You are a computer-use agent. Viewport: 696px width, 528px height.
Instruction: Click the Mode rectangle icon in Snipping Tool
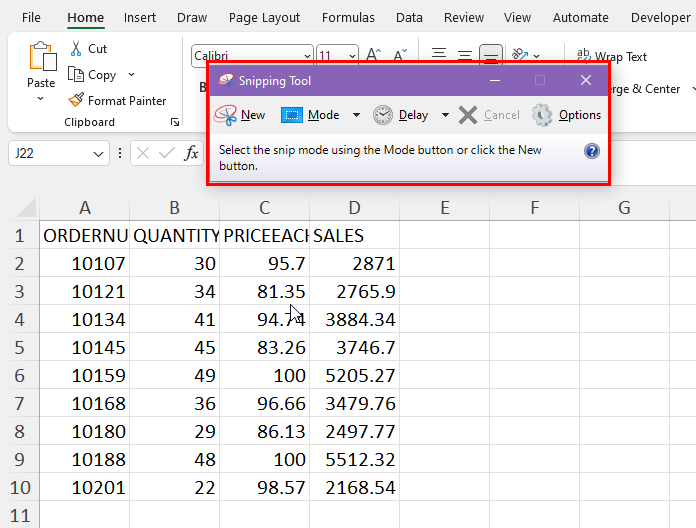click(x=292, y=115)
